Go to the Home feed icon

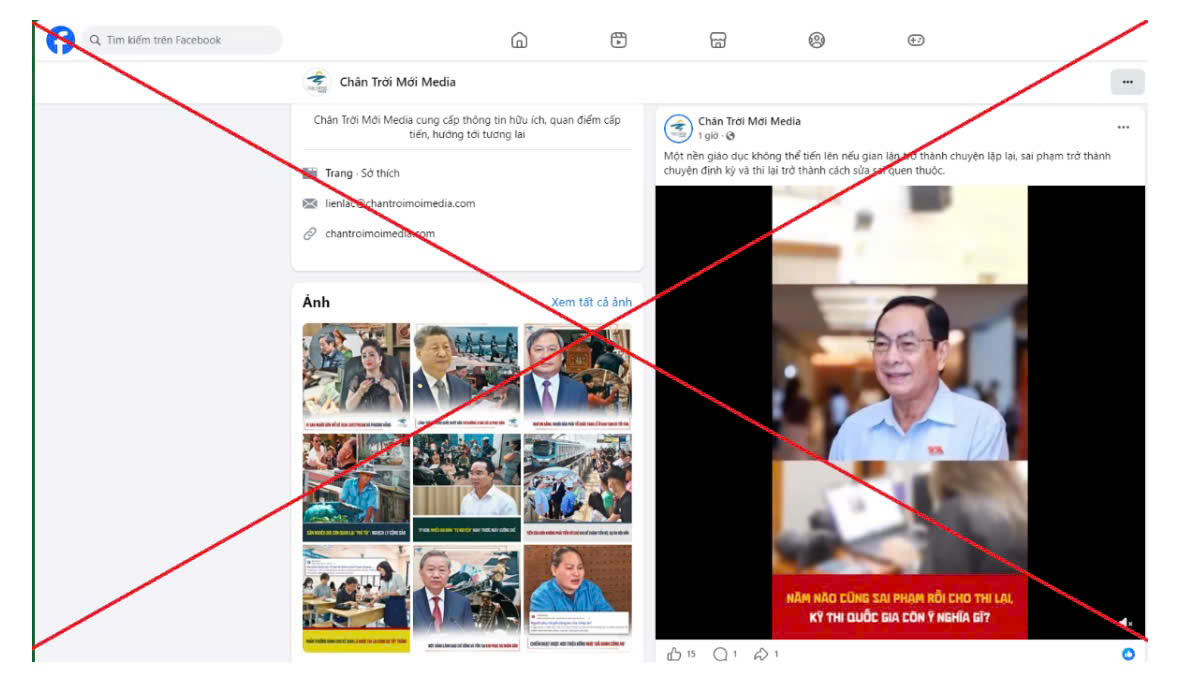point(519,40)
